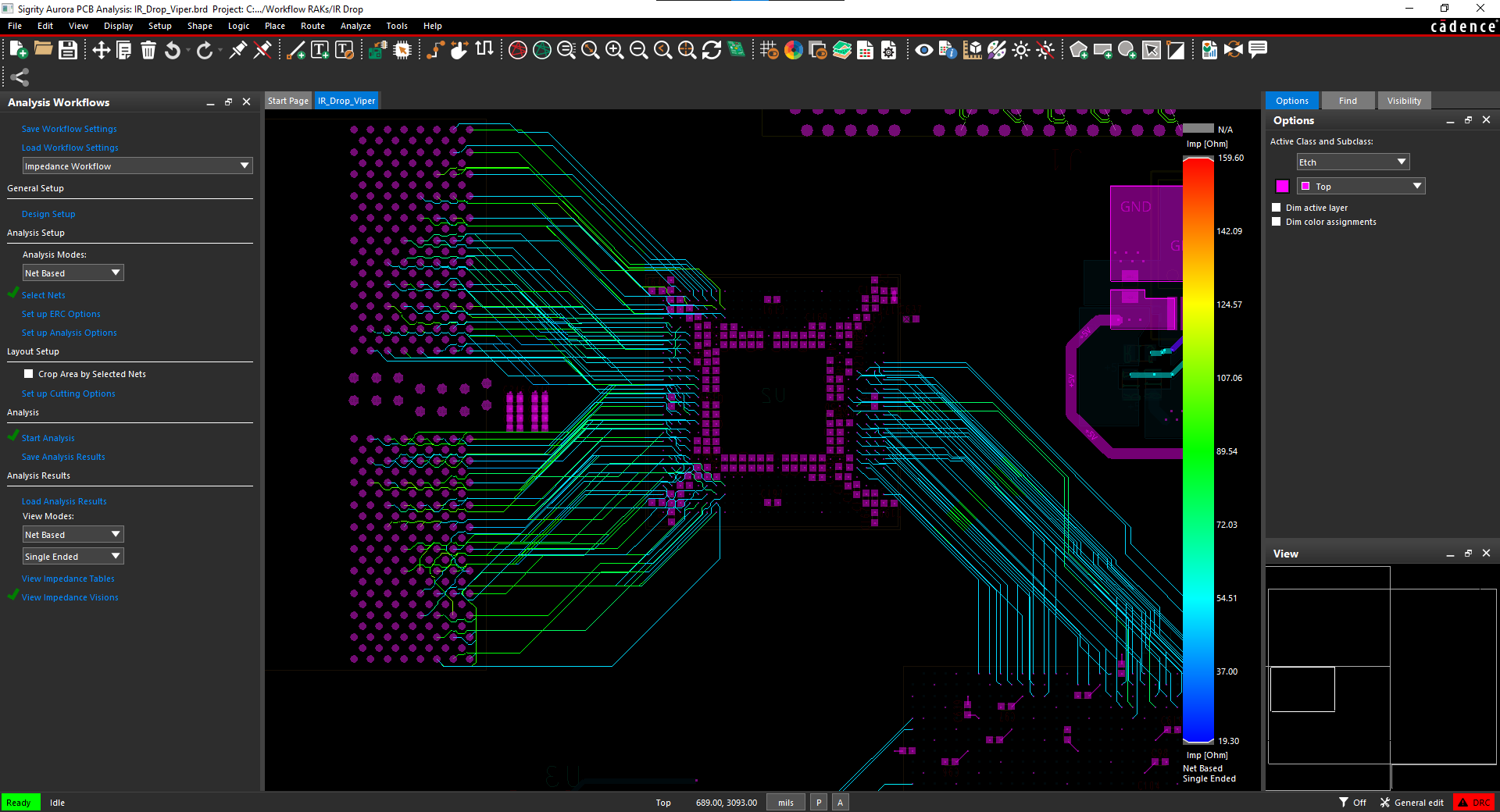
Task: Open the Impedance Workflow dropdown
Action: pos(137,166)
